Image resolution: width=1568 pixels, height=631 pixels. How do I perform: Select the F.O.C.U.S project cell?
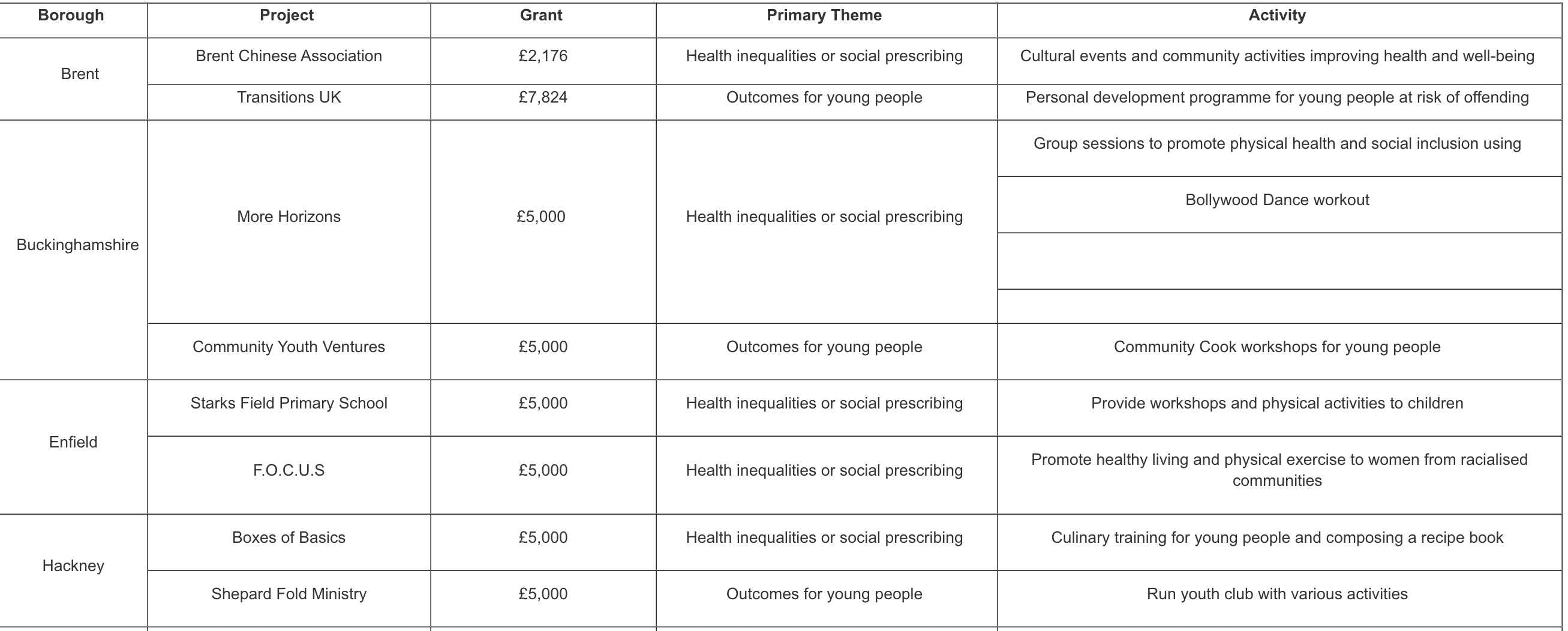(x=289, y=471)
